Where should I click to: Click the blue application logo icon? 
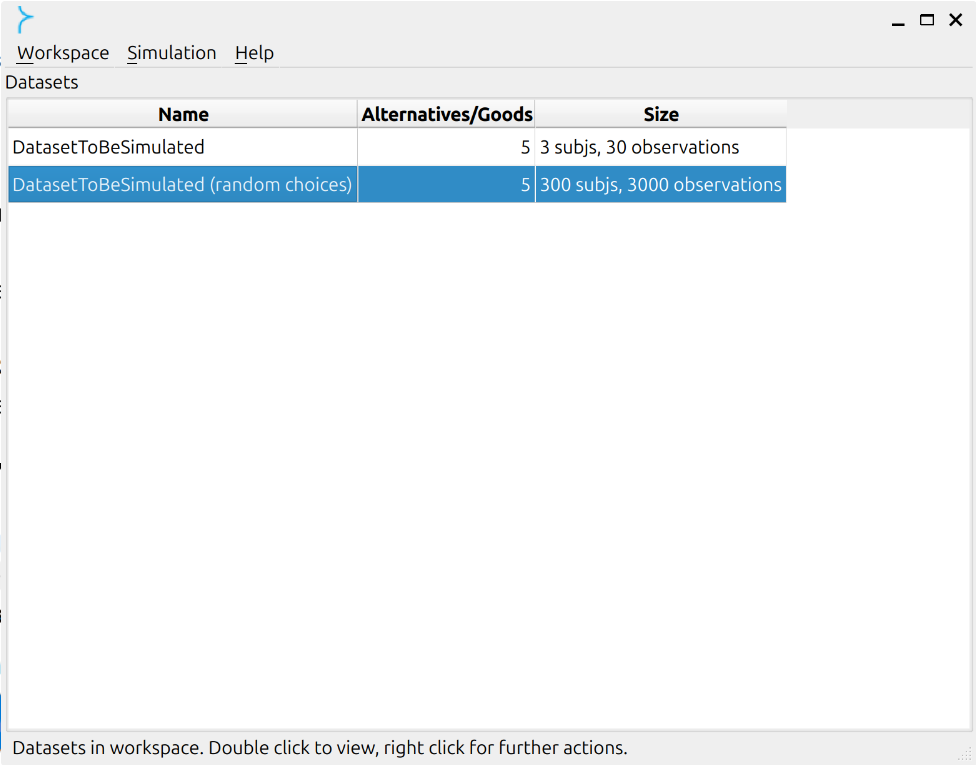(24, 20)
